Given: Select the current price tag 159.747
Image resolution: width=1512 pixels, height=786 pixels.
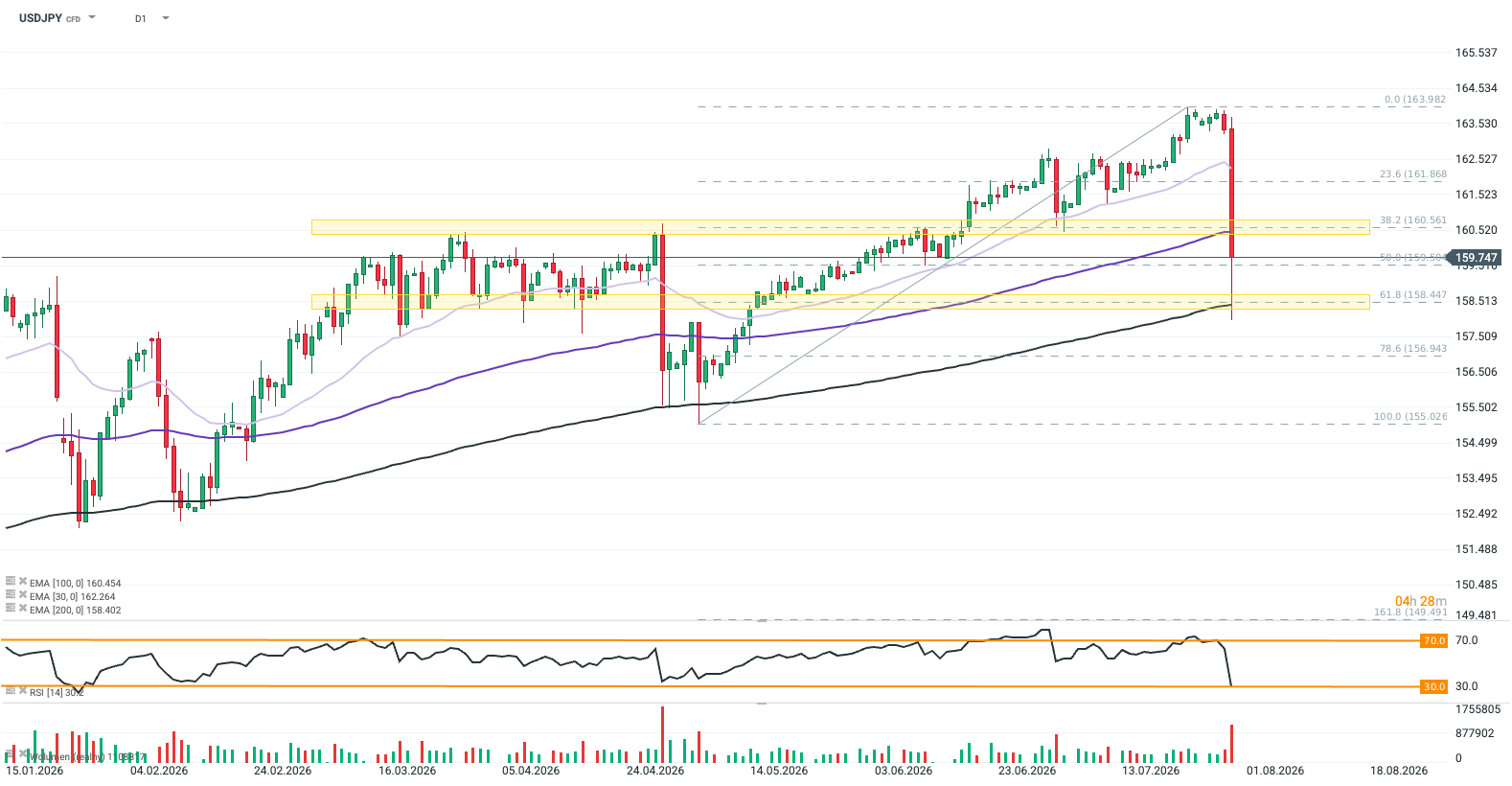Looking at the screenshot, I should click(x=1477, y=258).
